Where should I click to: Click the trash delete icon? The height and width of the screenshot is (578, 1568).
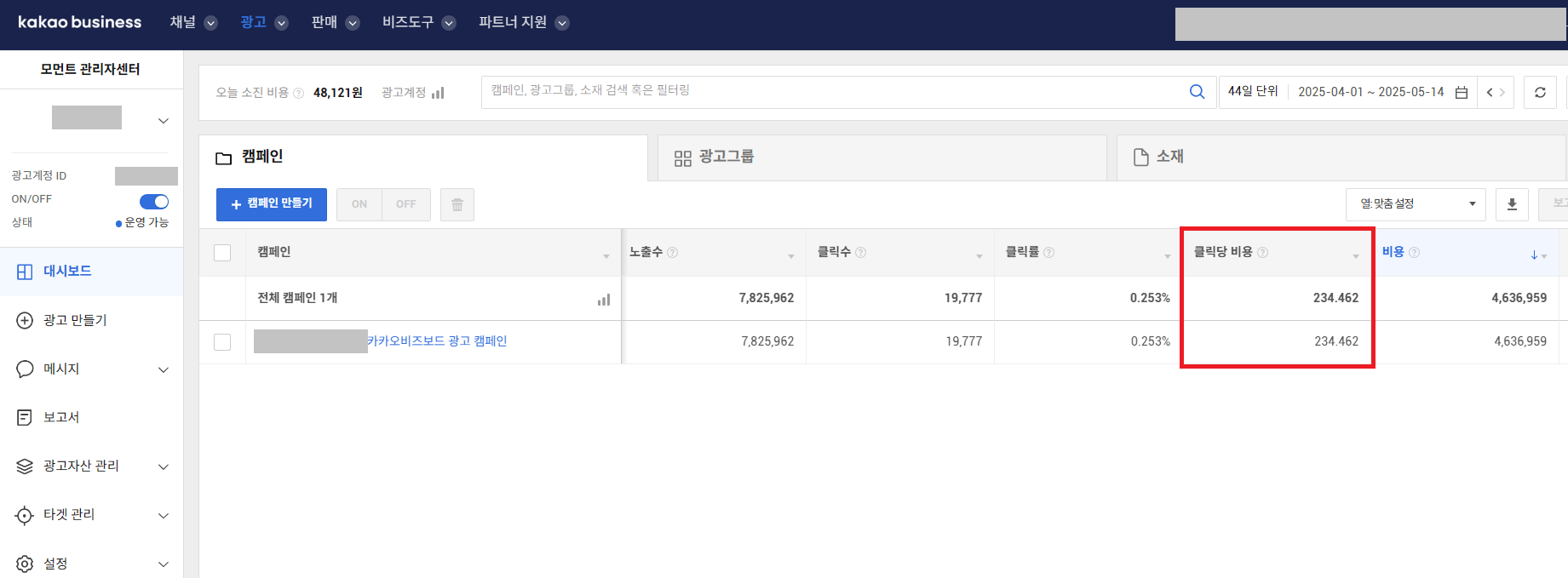coord(457,204)
